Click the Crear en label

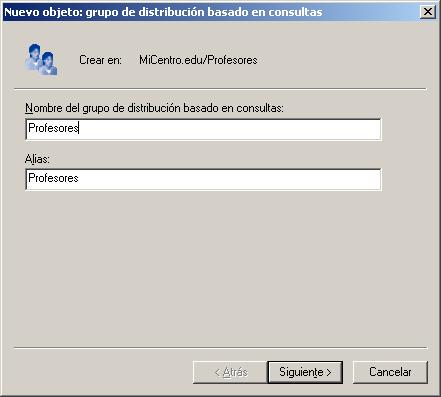point(100,60)
